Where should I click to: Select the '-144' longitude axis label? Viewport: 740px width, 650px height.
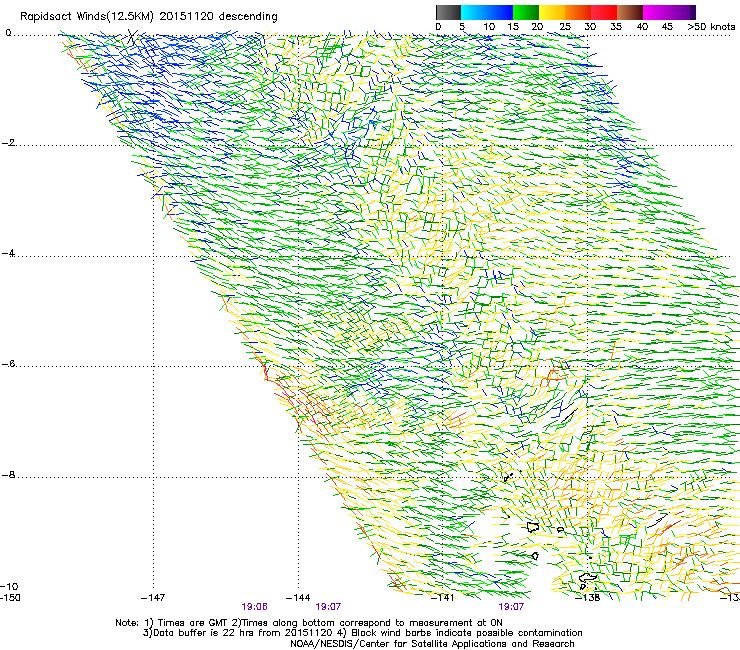coord(298,598)
